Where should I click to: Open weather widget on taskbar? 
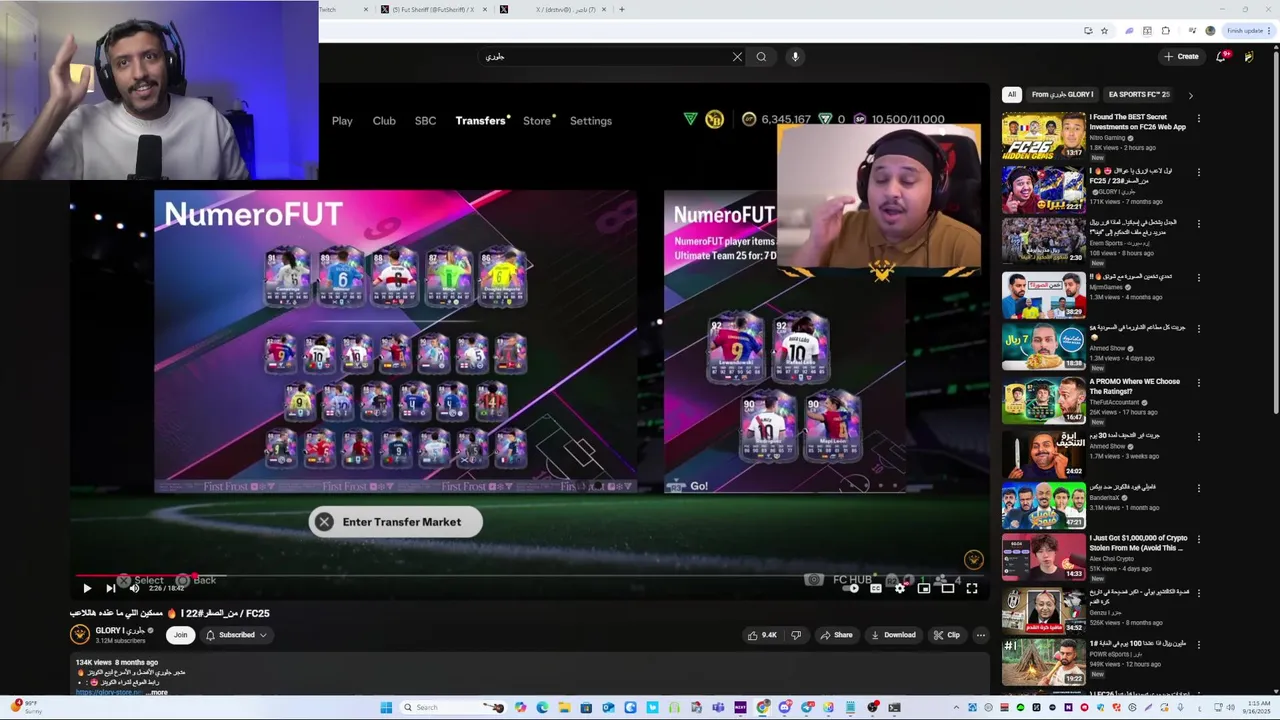28,708
